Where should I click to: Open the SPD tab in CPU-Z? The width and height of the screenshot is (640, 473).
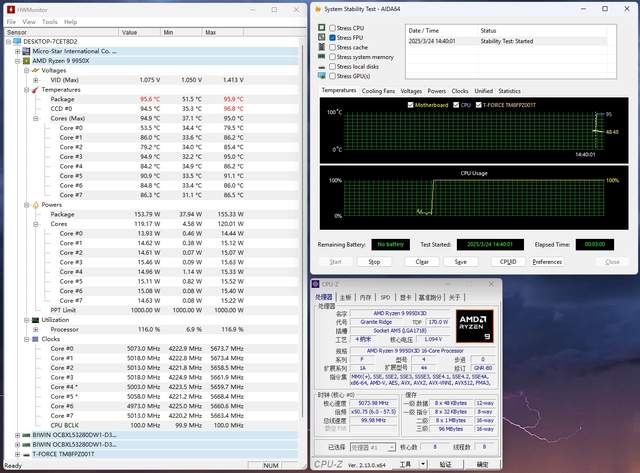[385, 298]
